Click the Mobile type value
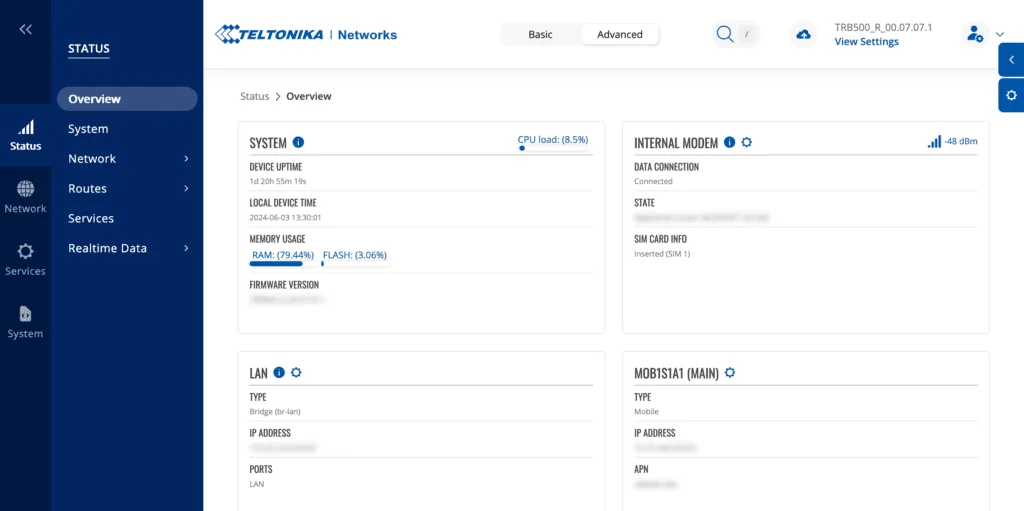Image resolution: width=1024 pixels, height=511 pixels. (x=647, y=412)
